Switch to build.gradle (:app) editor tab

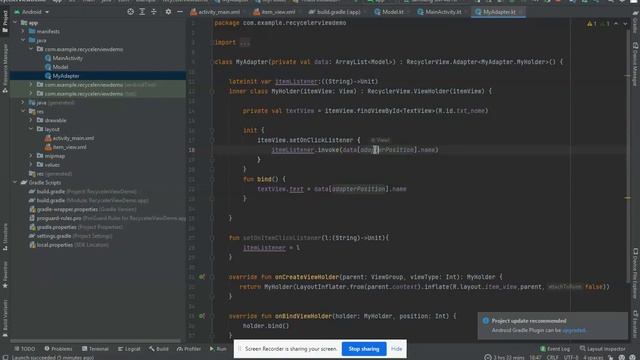pyautogui.click(x=335, y=12)
